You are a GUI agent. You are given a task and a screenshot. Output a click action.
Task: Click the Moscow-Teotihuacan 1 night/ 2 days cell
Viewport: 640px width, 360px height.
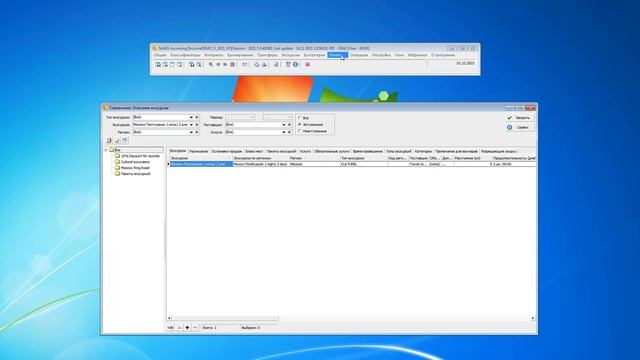pyautogui.click(x=260, y=164)
